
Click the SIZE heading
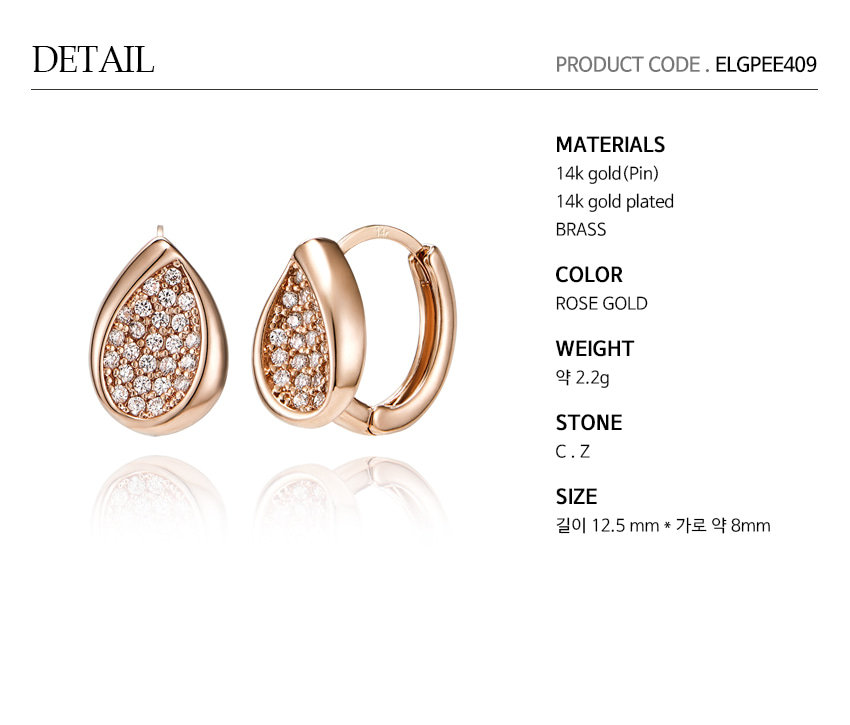coord(576,497)
